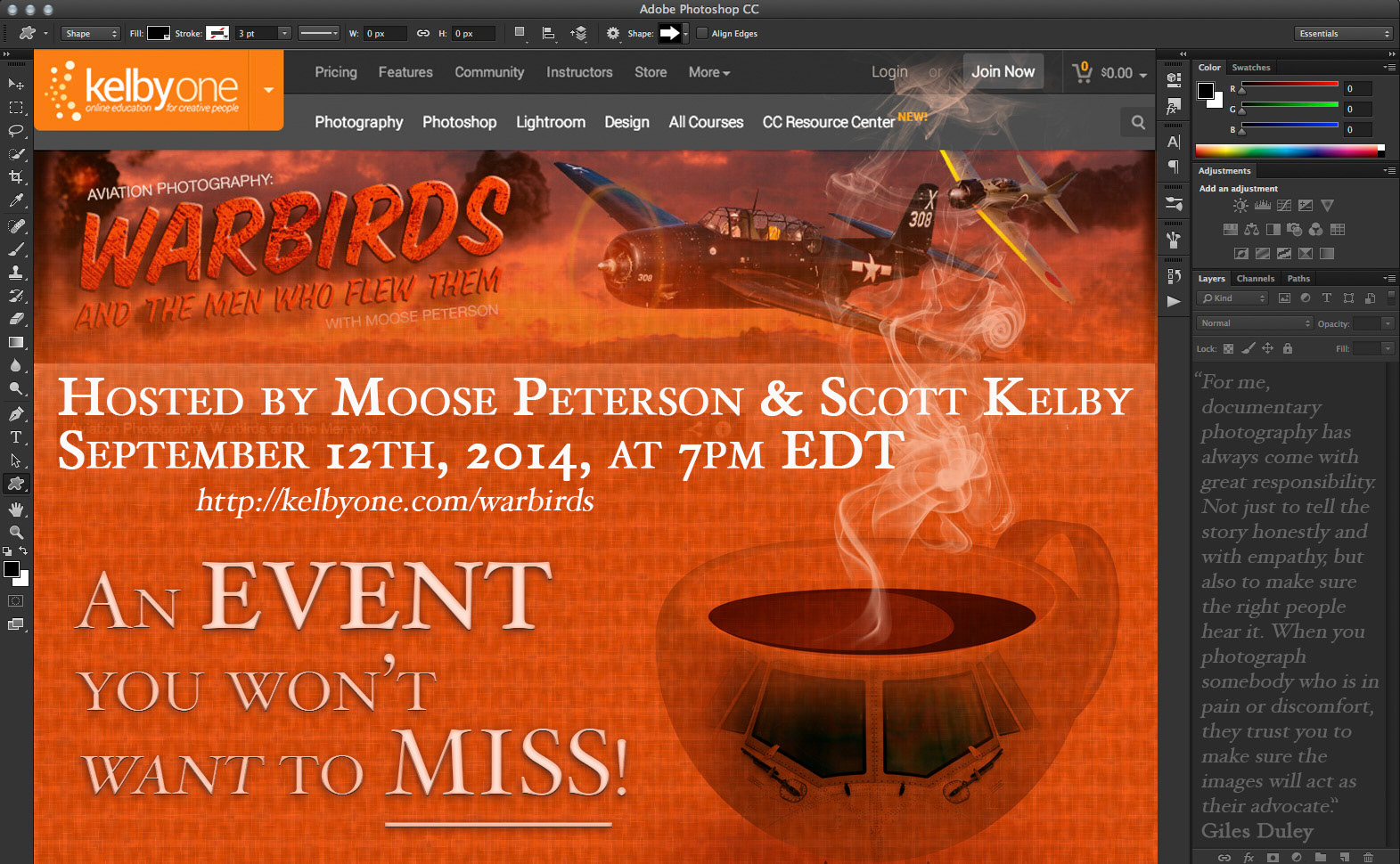Viewport: 1400px width, 864px height.
Task: Select the Horizontal Type tool
Action: (16, 437)
